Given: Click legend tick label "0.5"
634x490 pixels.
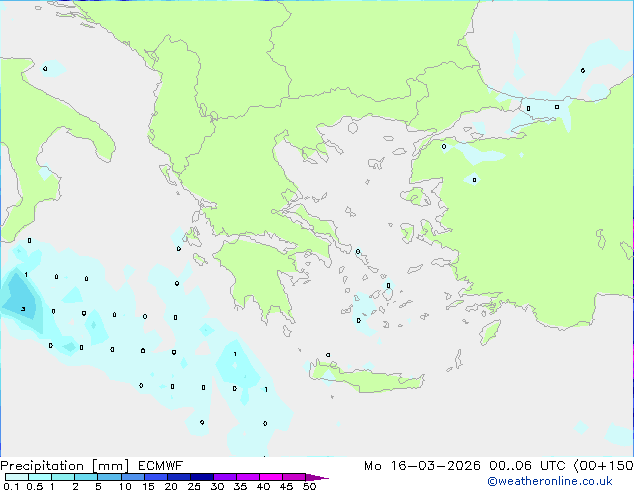Looking at the screenshot, I should click(x=35, y=486).
